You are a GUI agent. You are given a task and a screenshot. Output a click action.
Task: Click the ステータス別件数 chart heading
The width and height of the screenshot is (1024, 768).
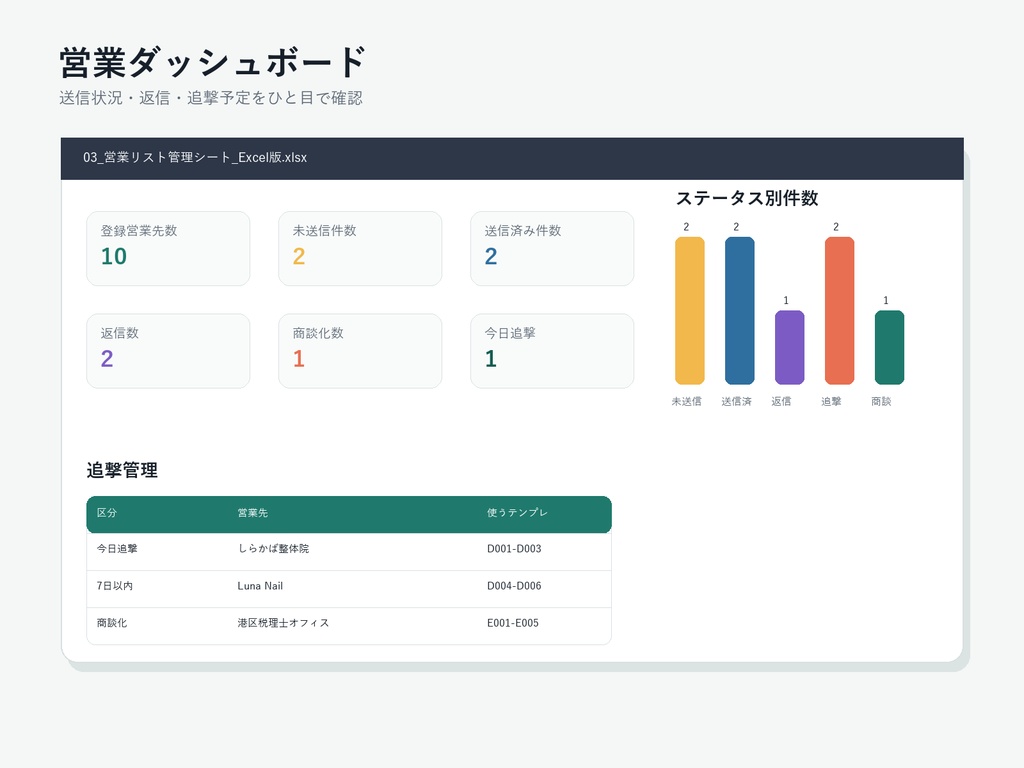point(747,198)
